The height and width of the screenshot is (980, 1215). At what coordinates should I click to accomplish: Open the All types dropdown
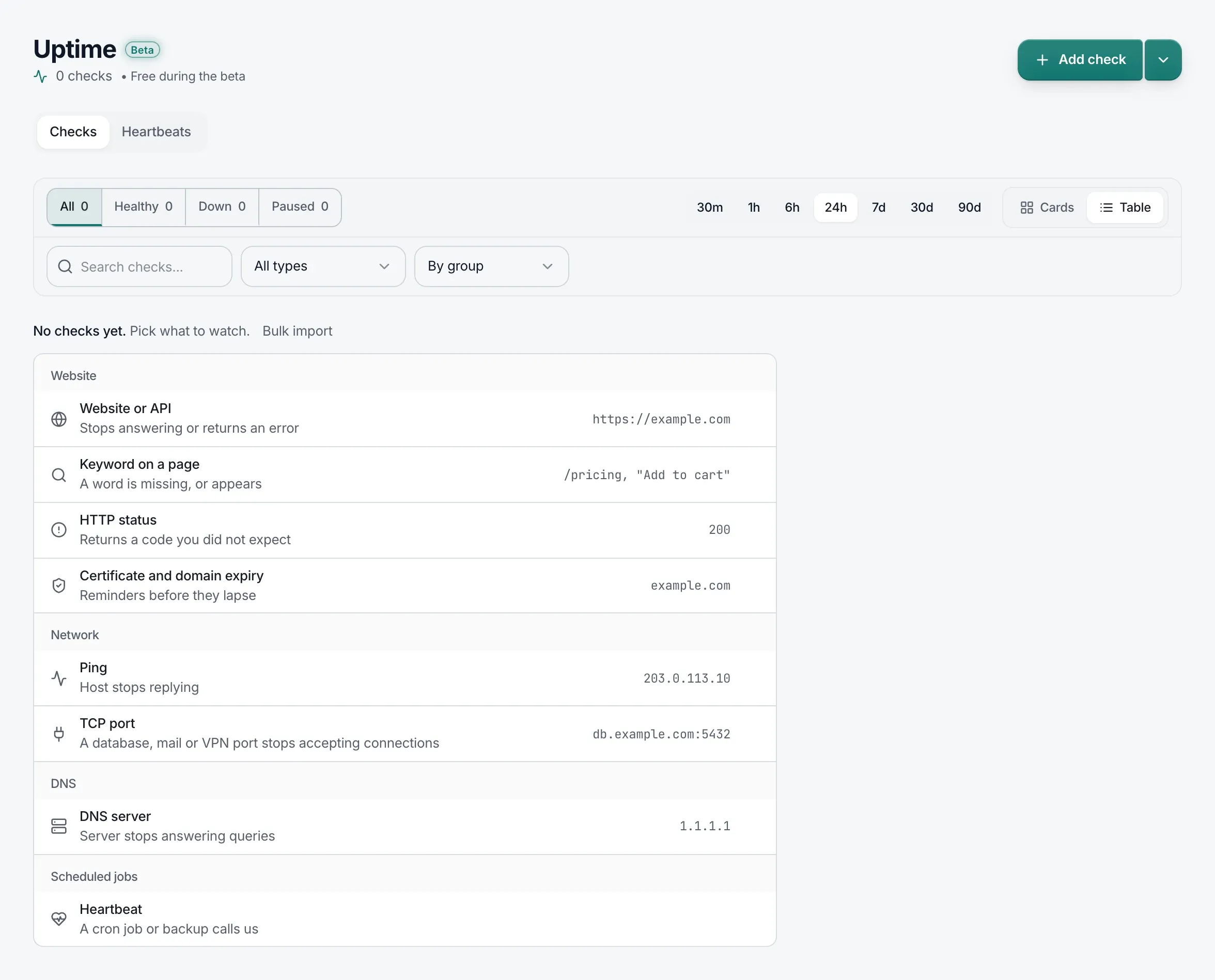point(323,266)
